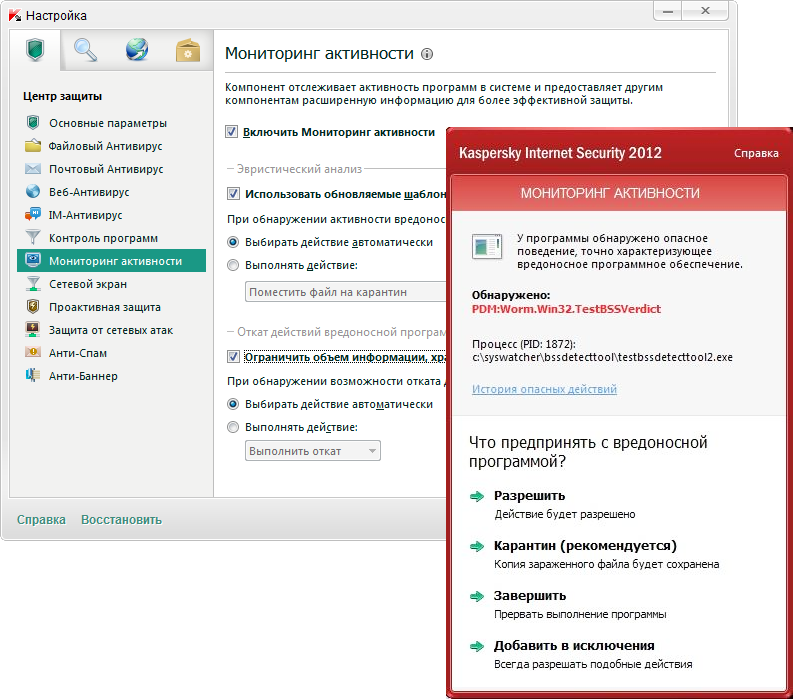Click the network icon for Сетевой экран

point(33,284)
